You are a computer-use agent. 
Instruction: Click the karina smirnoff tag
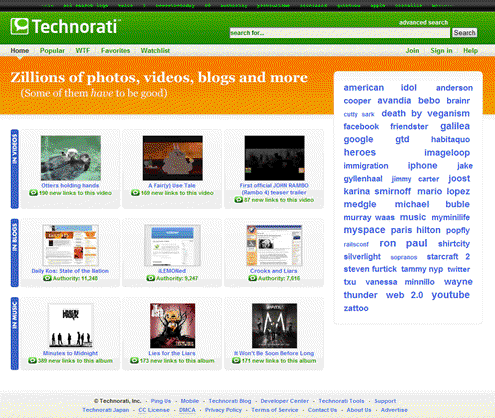coord(377,191)
